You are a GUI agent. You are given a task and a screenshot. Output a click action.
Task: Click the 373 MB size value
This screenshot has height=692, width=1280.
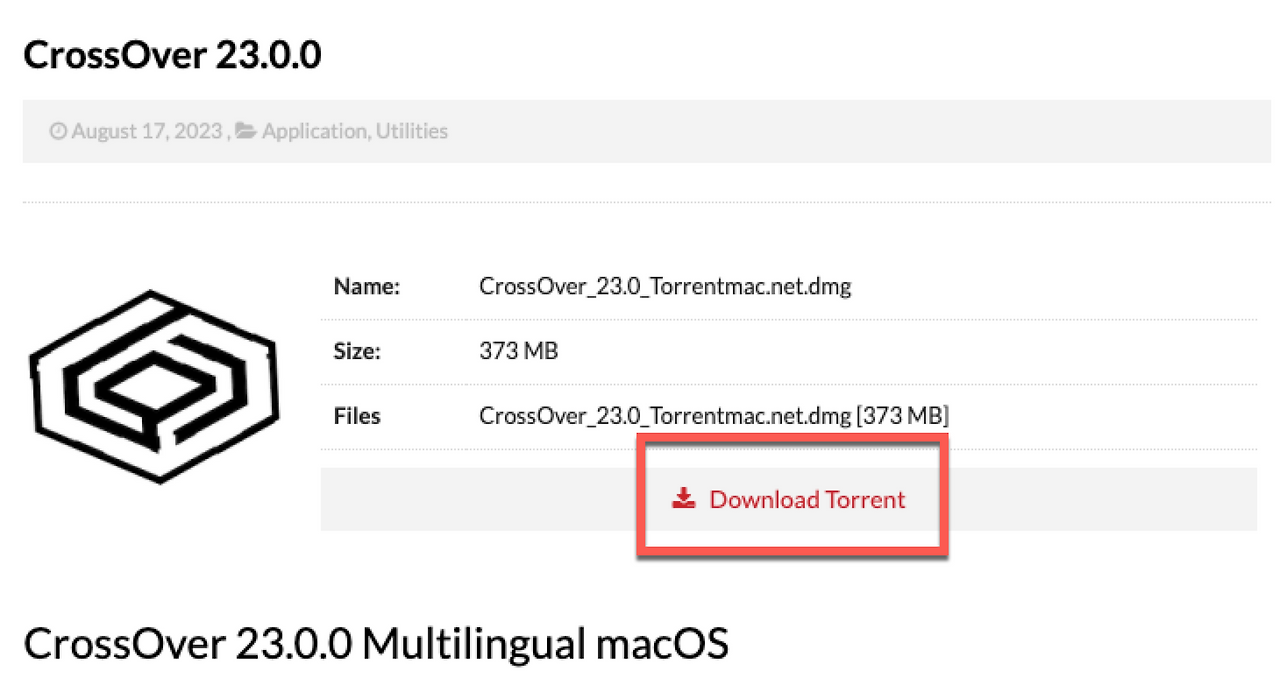pyautogui.click(x=519, y=352)
